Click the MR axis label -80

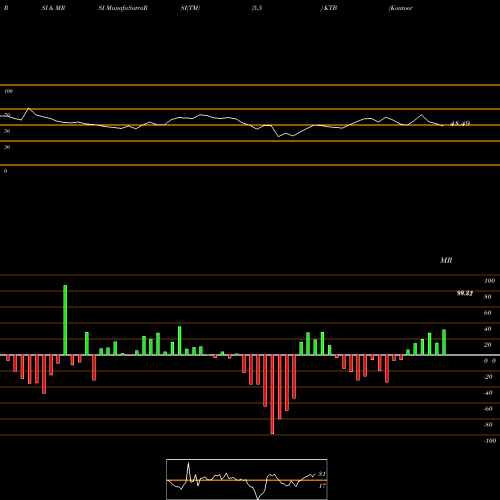(x=488, y=425)
